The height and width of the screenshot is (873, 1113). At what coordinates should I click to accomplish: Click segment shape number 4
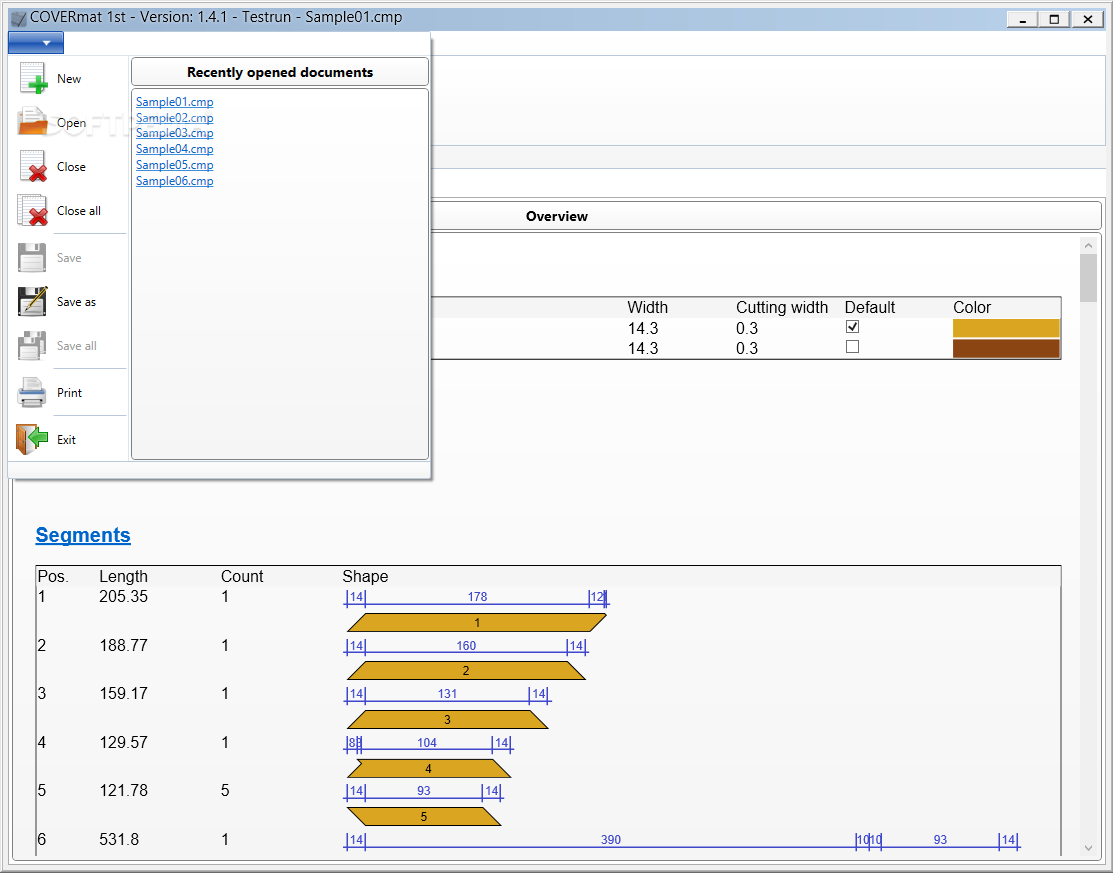429,769
